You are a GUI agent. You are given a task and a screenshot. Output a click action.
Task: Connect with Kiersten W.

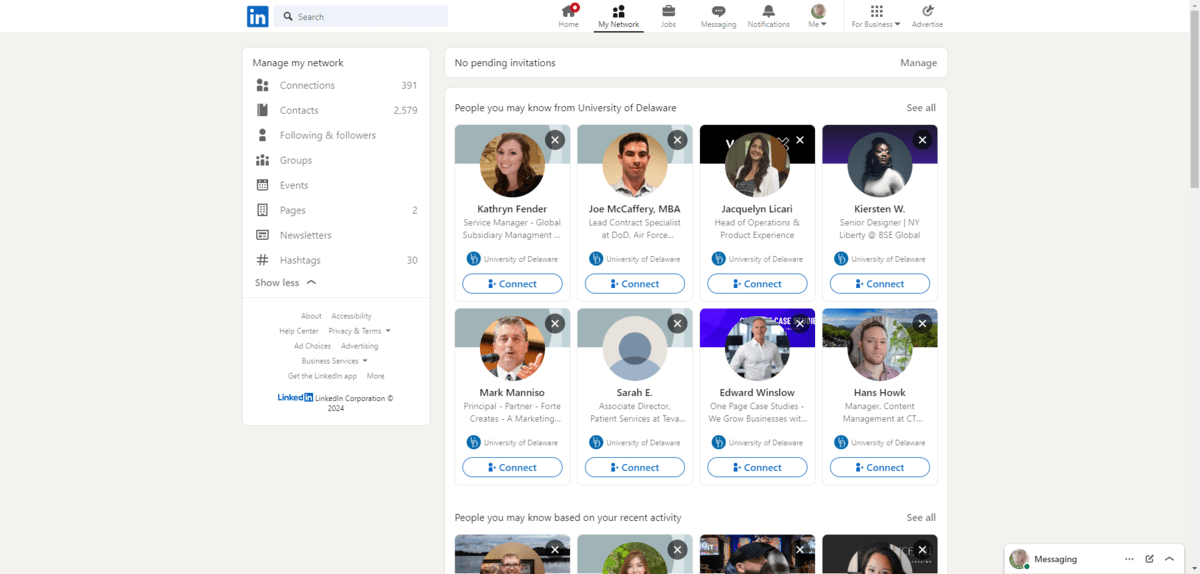(880, 284)
